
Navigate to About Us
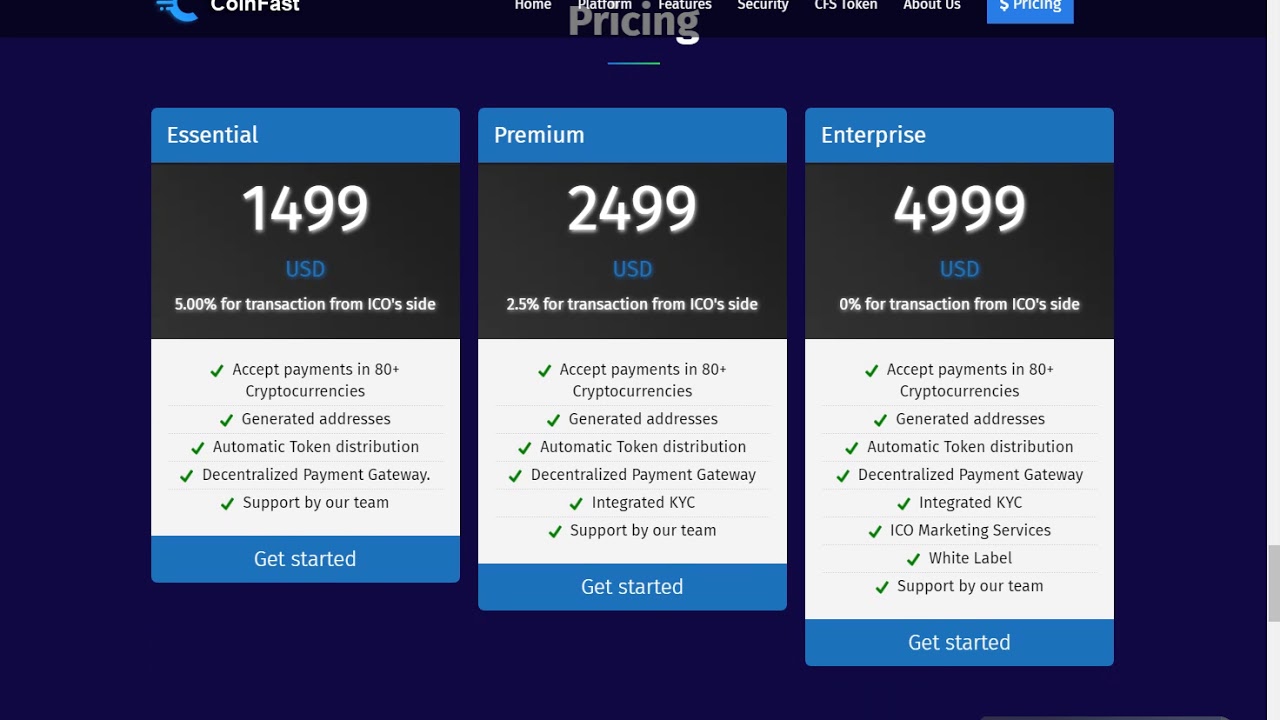(931, 6)
